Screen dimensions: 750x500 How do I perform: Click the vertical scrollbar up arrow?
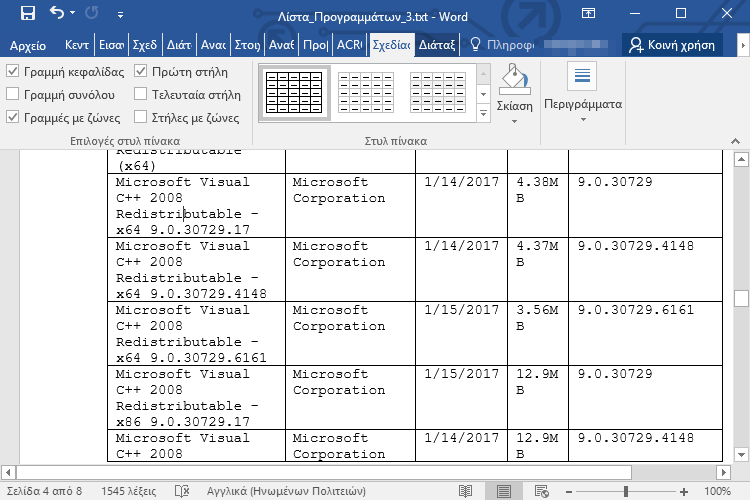[741, 159]
